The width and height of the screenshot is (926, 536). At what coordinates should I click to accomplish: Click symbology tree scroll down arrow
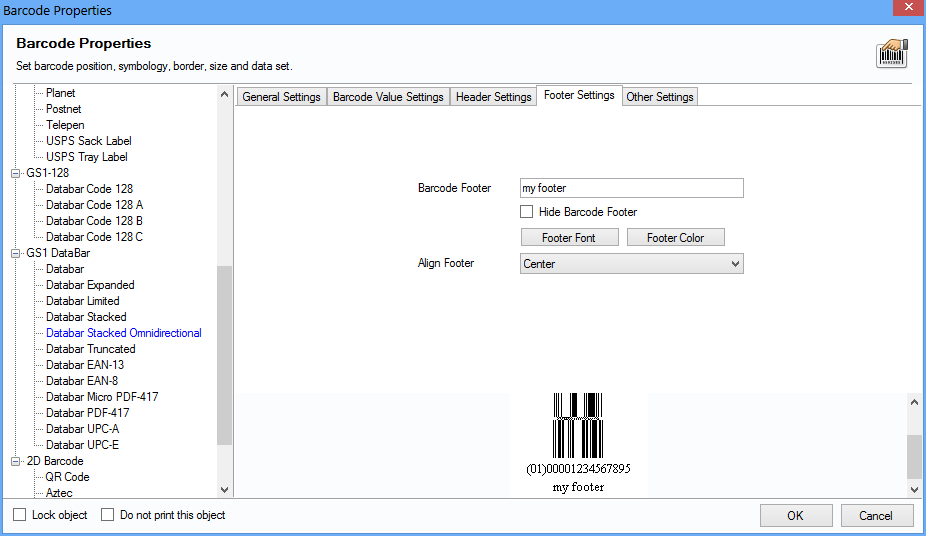point(224,489)
